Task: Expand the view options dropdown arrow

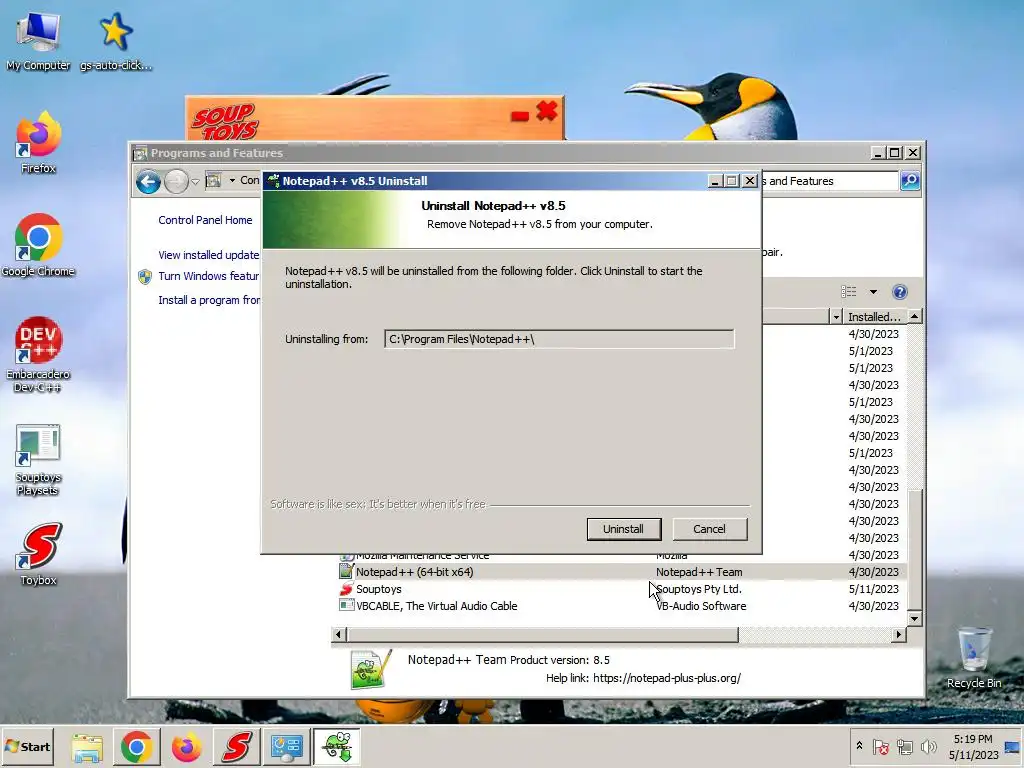Action: tap(873, 292)
